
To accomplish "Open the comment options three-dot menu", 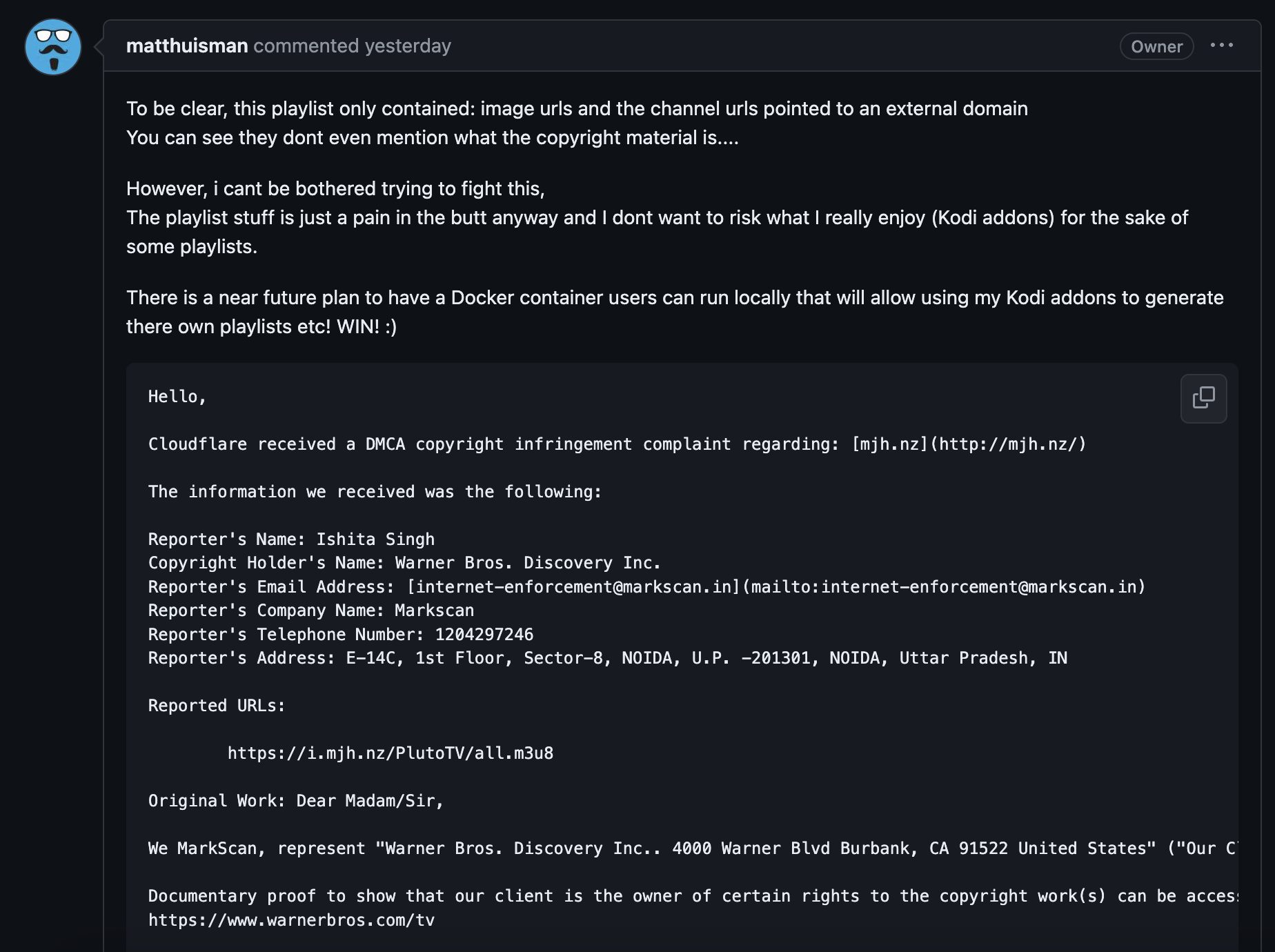I will (1221, 46).
